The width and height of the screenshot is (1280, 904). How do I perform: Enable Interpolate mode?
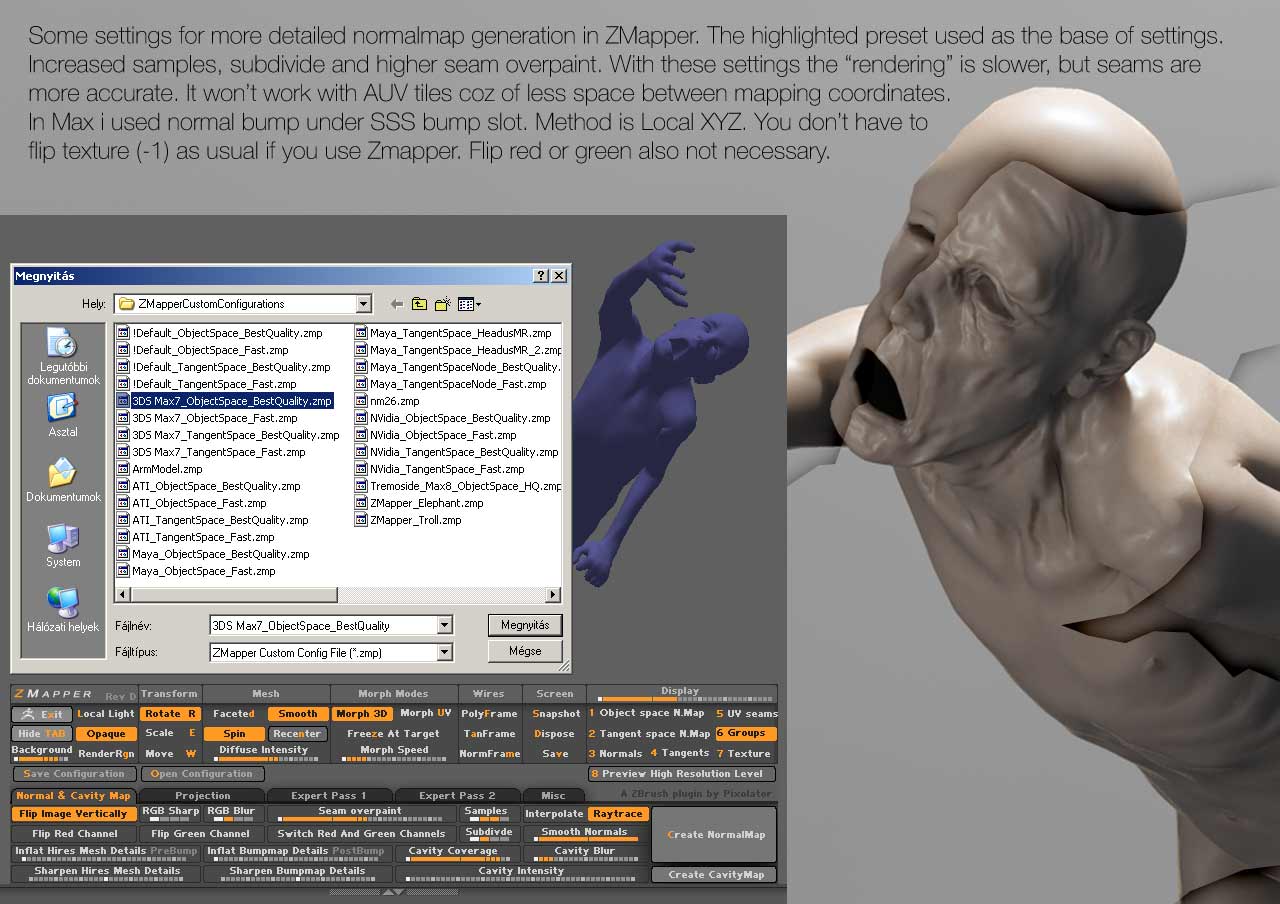[554, 814]
